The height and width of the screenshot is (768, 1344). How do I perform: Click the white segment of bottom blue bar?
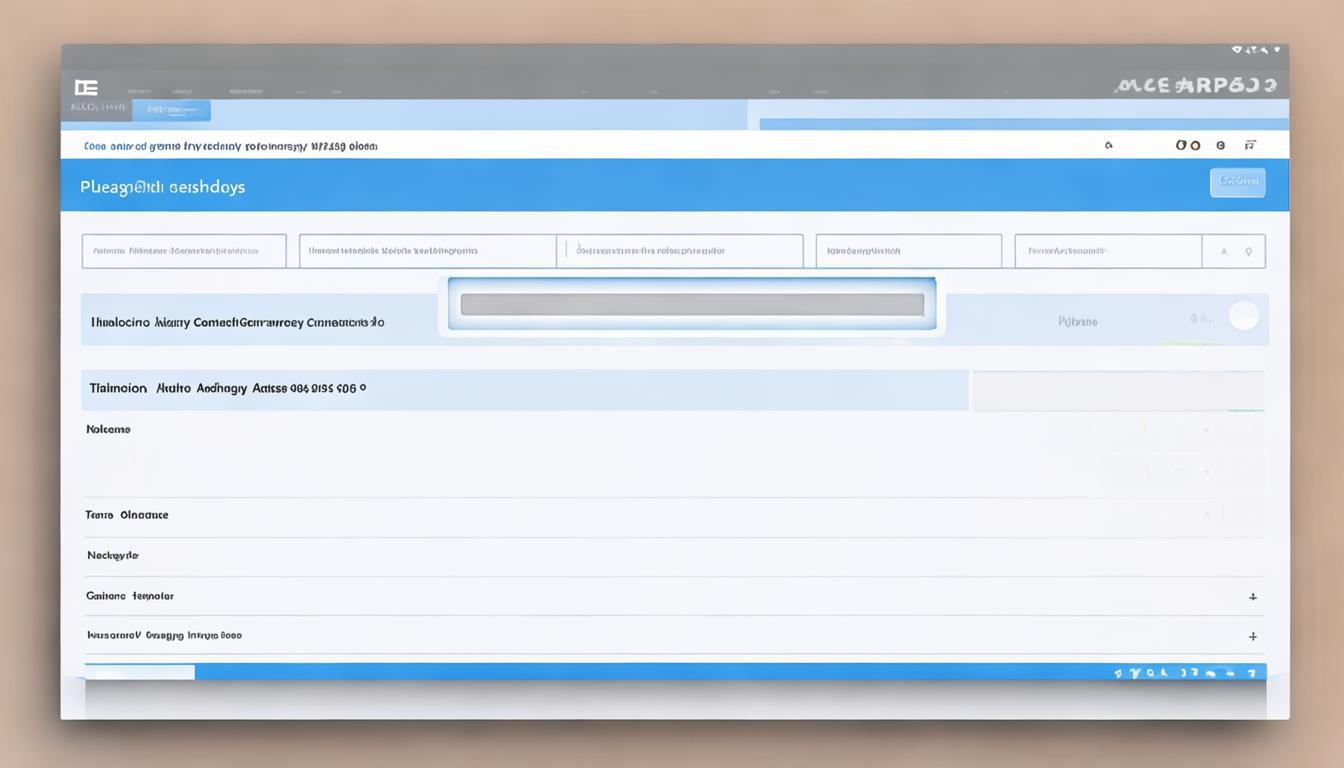(x=140, y=672)
